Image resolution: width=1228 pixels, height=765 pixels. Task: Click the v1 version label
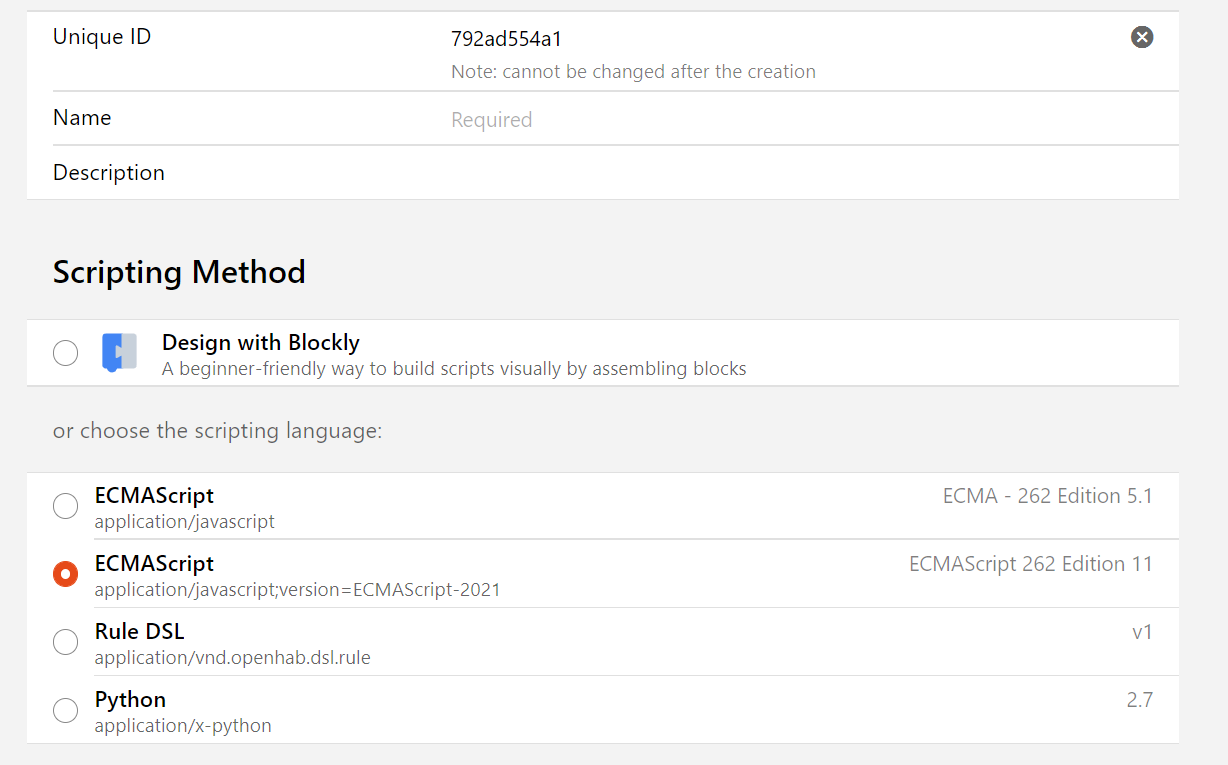pos(1141,632)
